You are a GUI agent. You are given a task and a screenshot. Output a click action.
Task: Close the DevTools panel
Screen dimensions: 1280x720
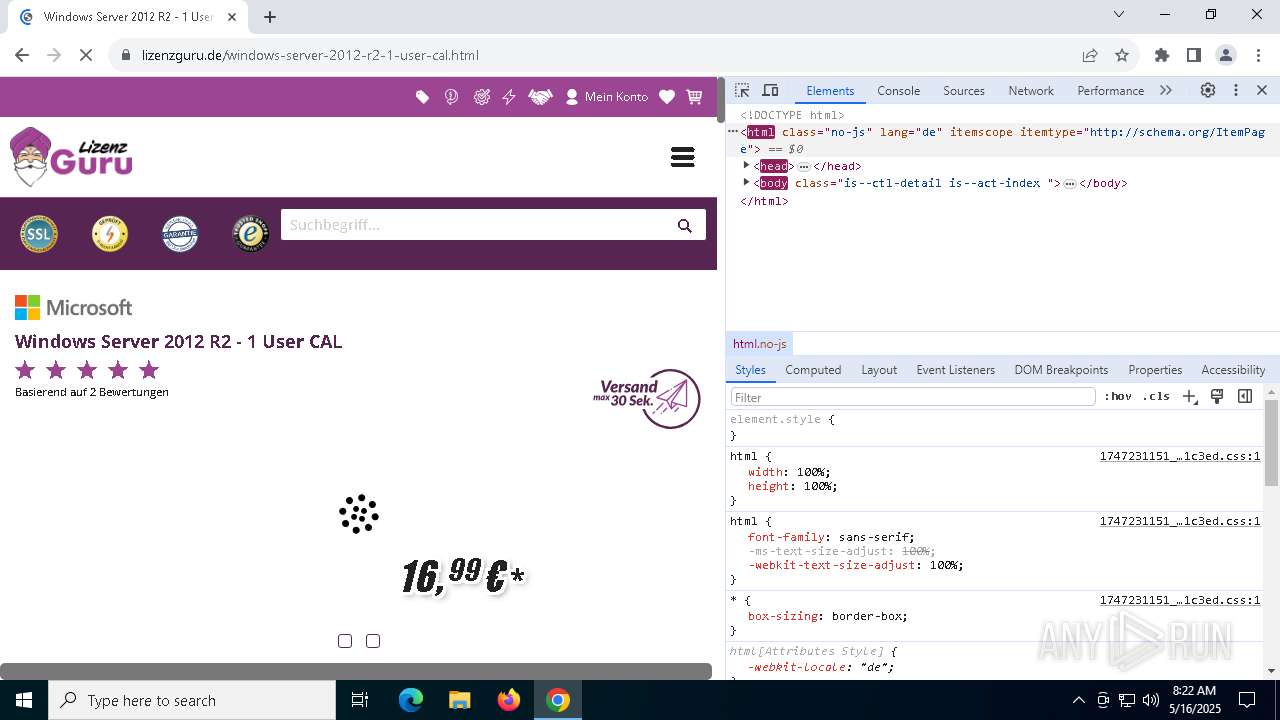click(x=1262, y=90)
